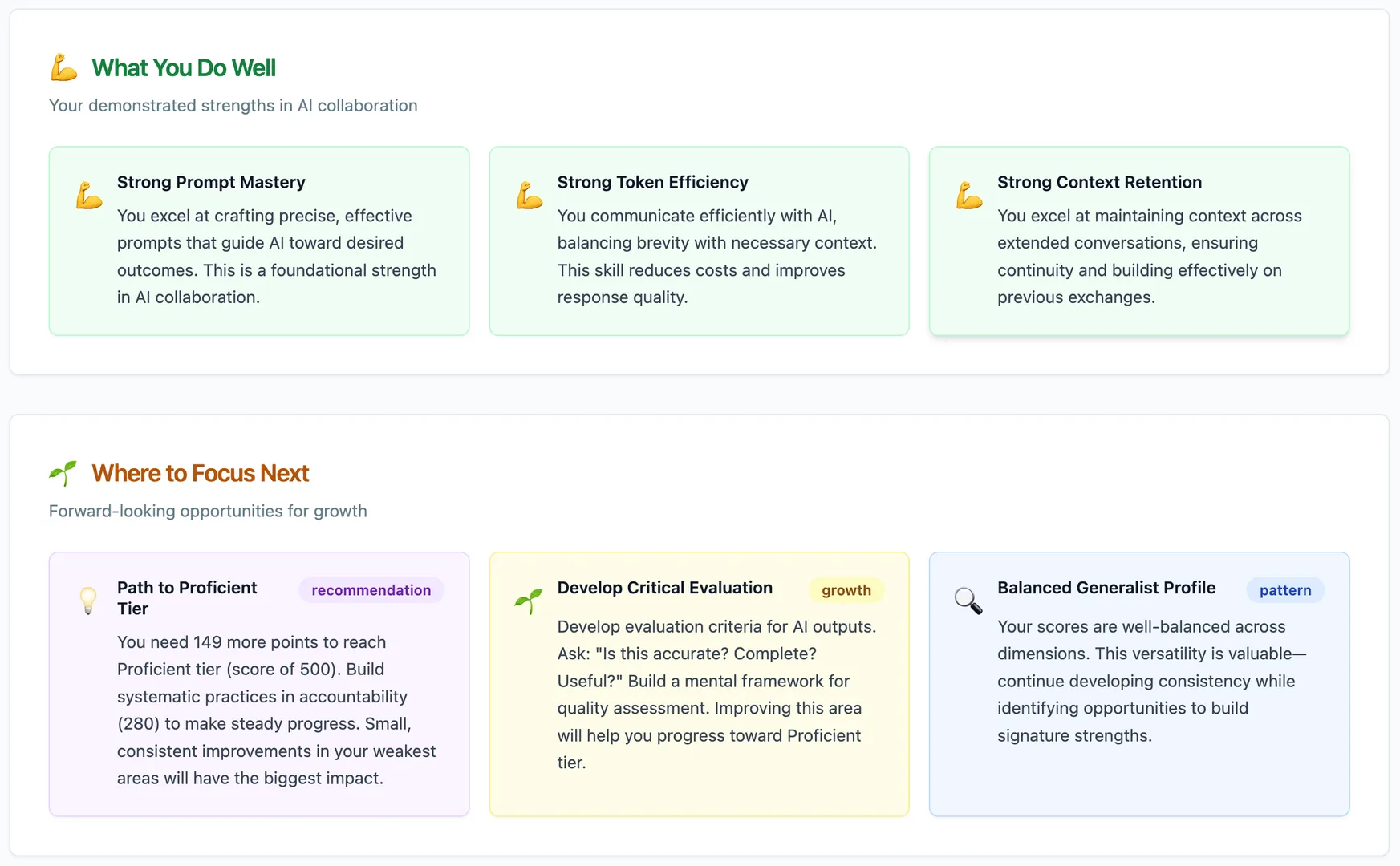Click the bicep icon in Strong Context Retention card
The image size is (1400, 866).
point(969,196)
